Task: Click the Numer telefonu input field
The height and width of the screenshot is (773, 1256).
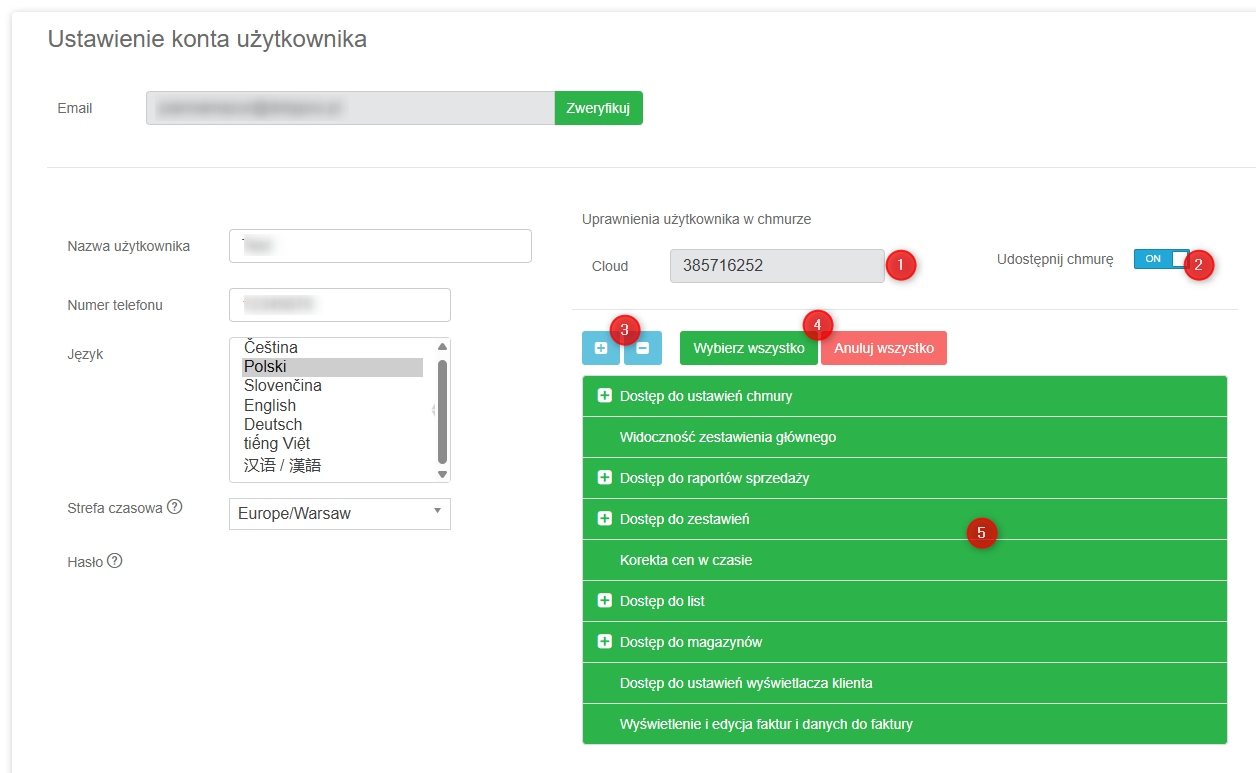Action: click(340, 305)
